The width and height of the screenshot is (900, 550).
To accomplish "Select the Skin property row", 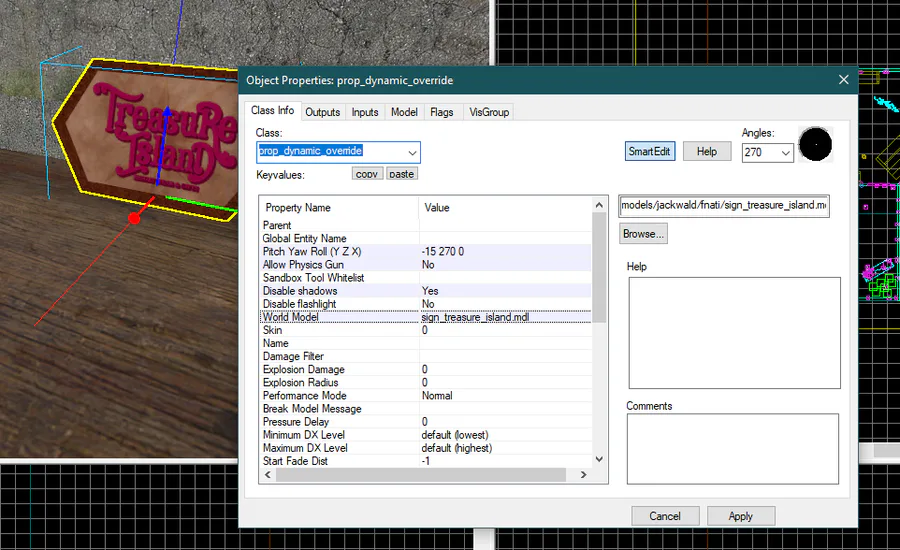I will 425,330.
